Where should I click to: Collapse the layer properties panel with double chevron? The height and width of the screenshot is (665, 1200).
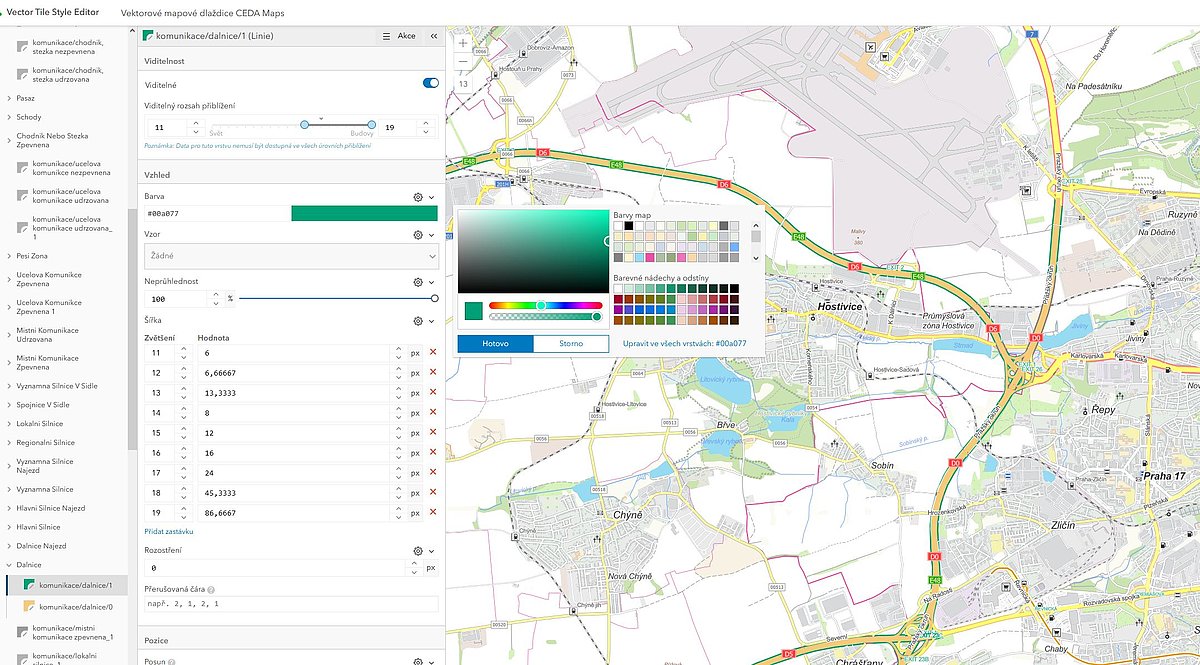point(434,36)
